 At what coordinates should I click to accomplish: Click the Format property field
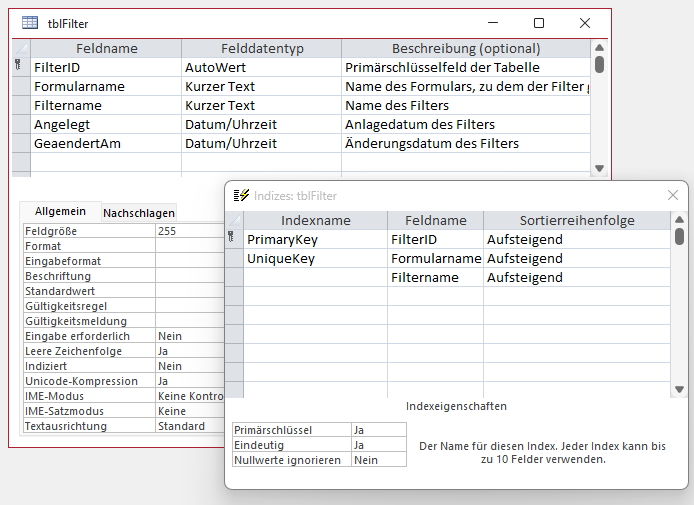(190, 246)
